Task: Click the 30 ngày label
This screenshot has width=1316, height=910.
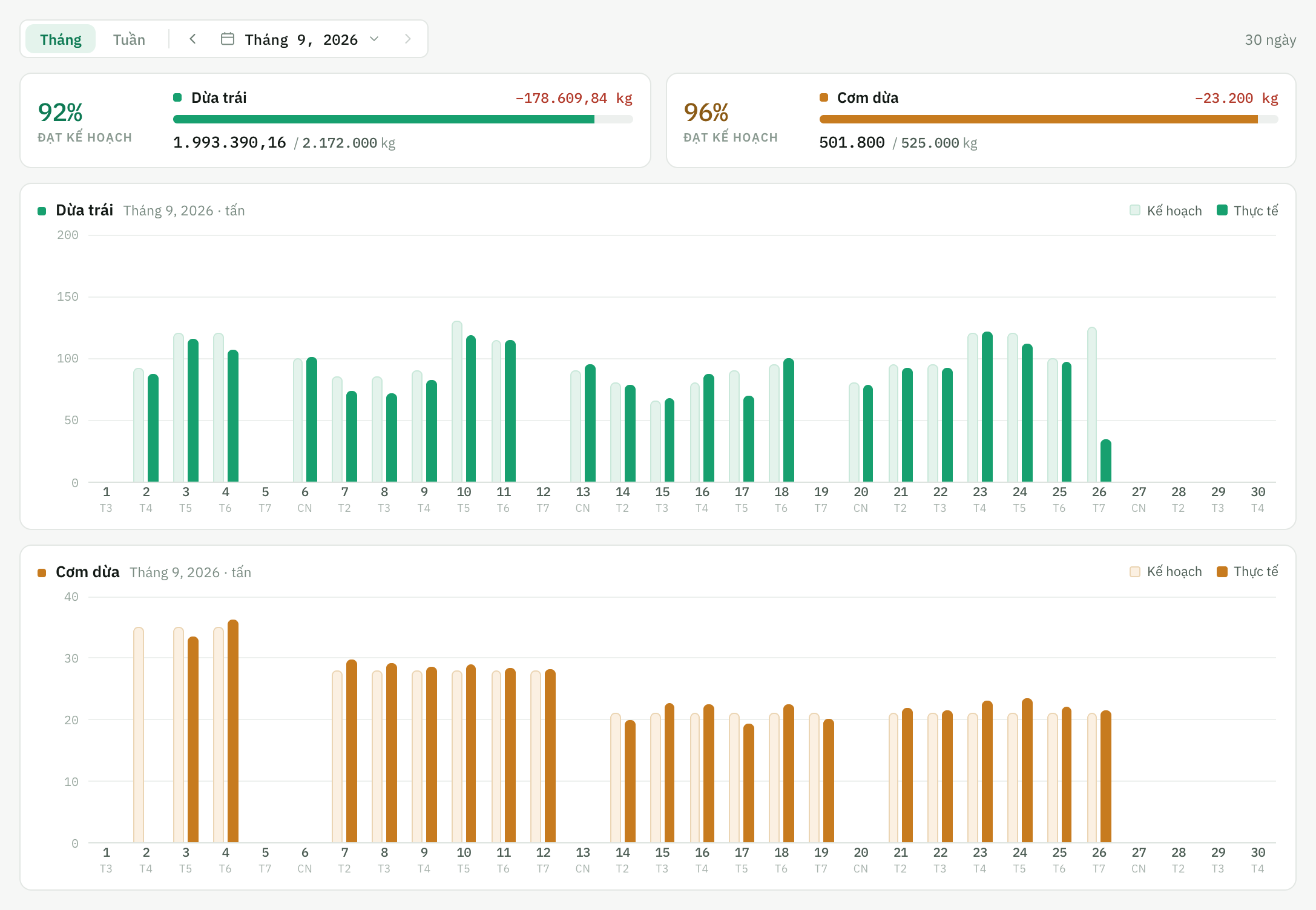Action: click(x=1271, y=40)
